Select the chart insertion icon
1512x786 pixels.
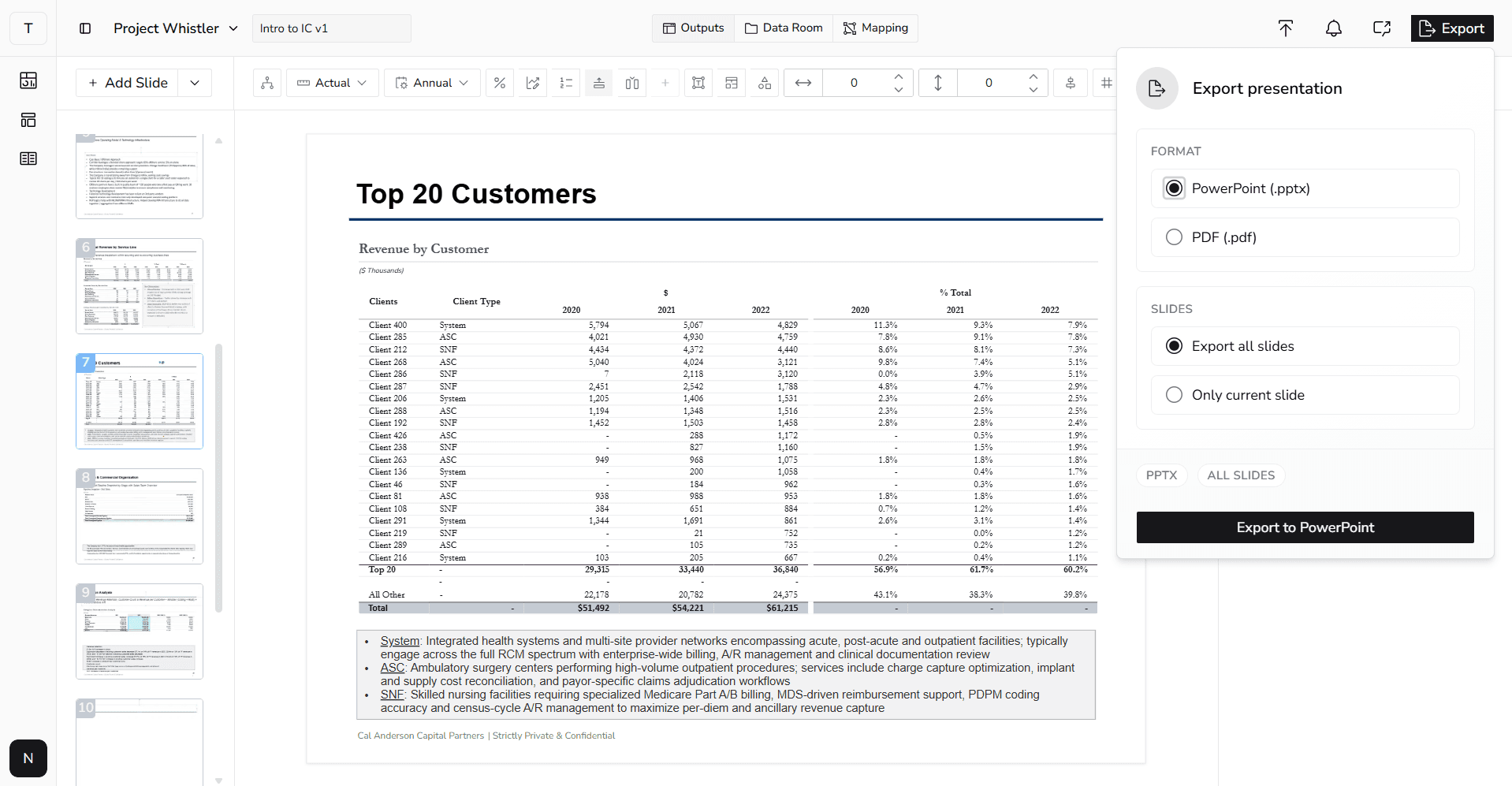pyautogui.click(x=533, y=83)
